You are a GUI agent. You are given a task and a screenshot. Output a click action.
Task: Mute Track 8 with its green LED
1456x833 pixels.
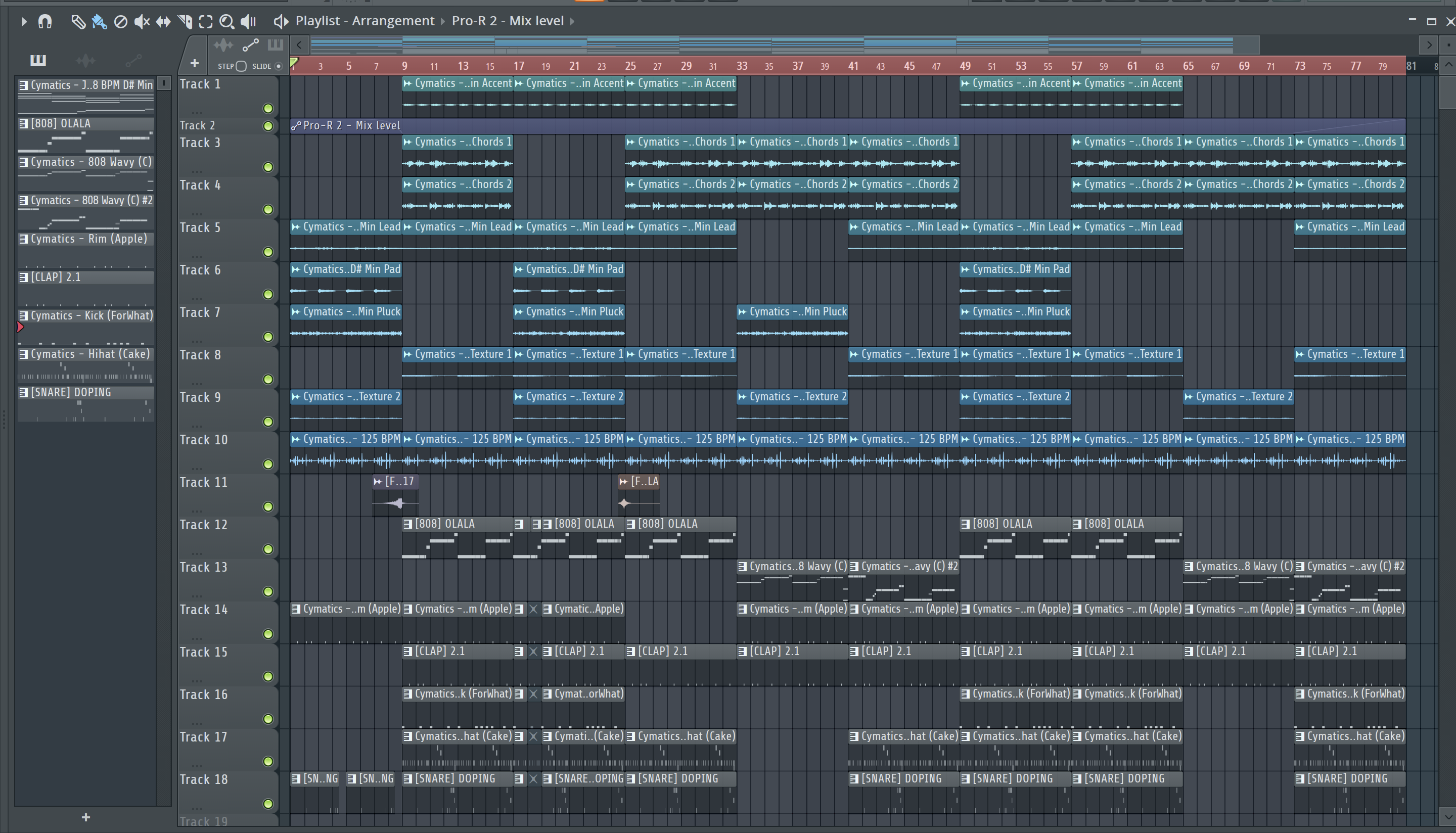coord(268,379)
